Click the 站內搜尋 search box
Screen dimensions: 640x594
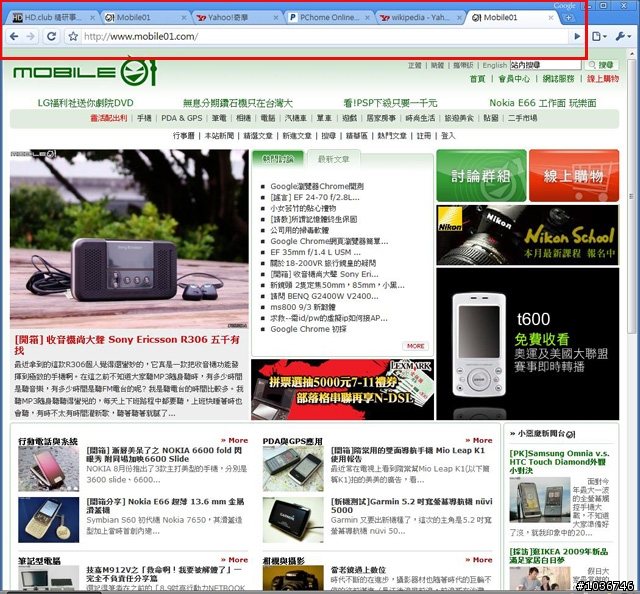point(545,65)
